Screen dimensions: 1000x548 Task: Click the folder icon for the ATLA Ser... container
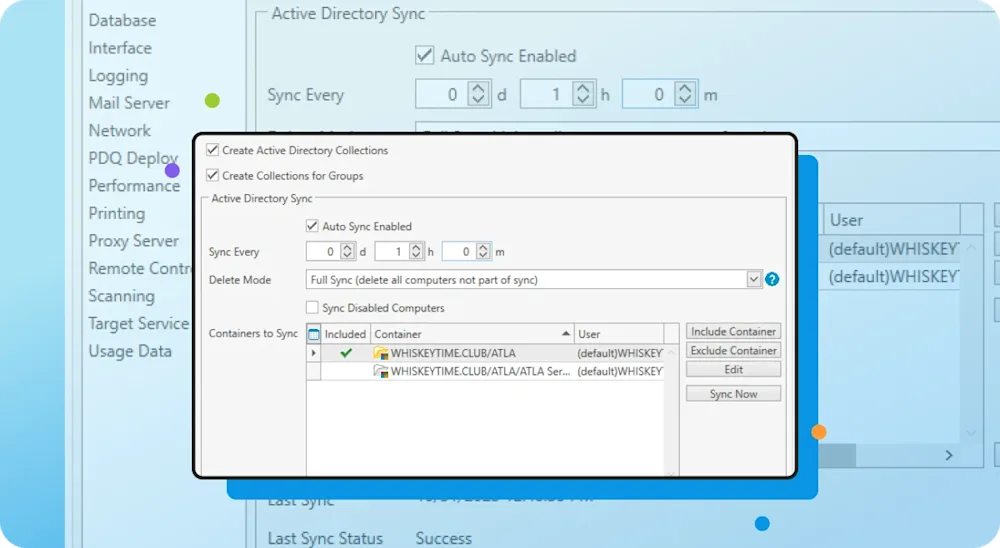coord(380,371)
